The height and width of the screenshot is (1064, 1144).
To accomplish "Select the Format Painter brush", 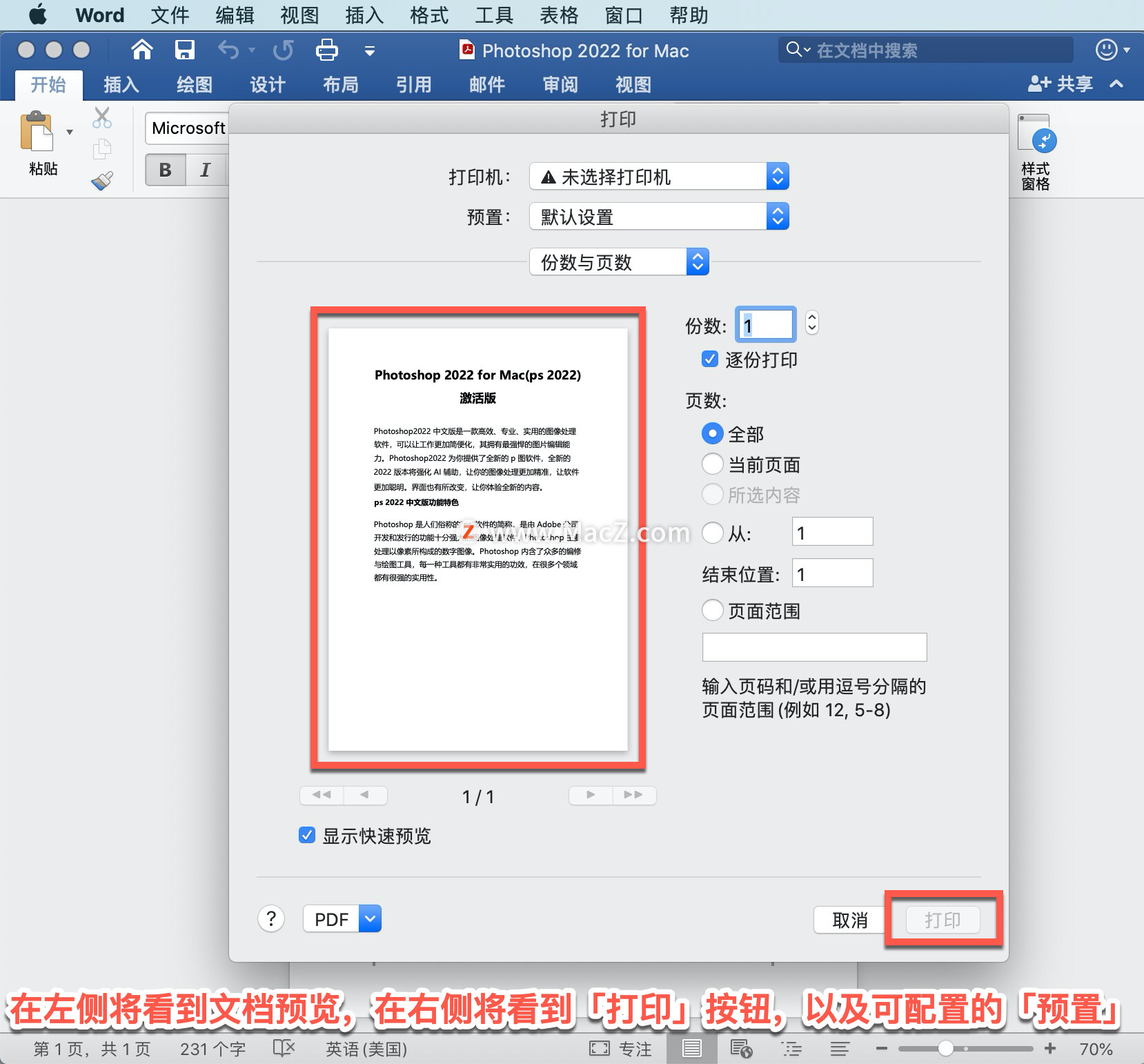I will (102, 181).
